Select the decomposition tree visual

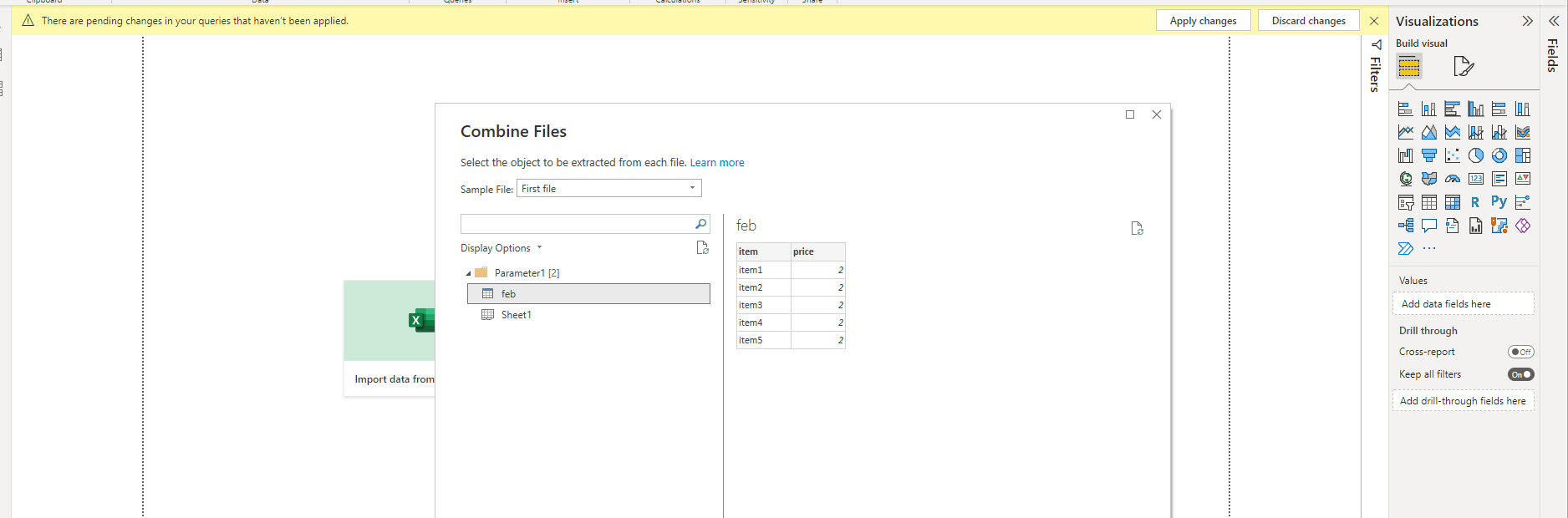click(x=1406, y=226)
